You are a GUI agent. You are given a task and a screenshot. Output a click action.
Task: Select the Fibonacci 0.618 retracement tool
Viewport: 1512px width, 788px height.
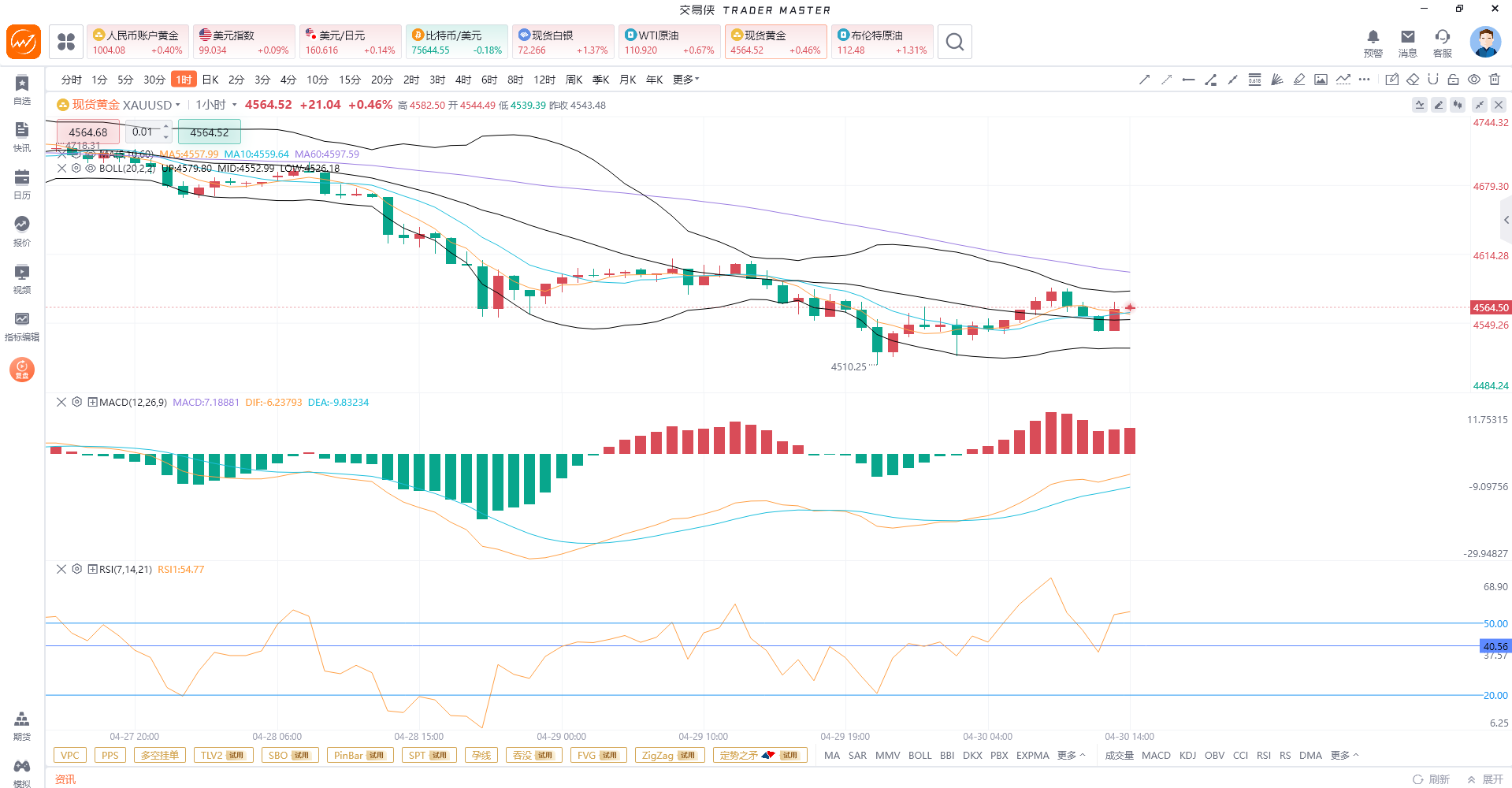coord(1254,80)
